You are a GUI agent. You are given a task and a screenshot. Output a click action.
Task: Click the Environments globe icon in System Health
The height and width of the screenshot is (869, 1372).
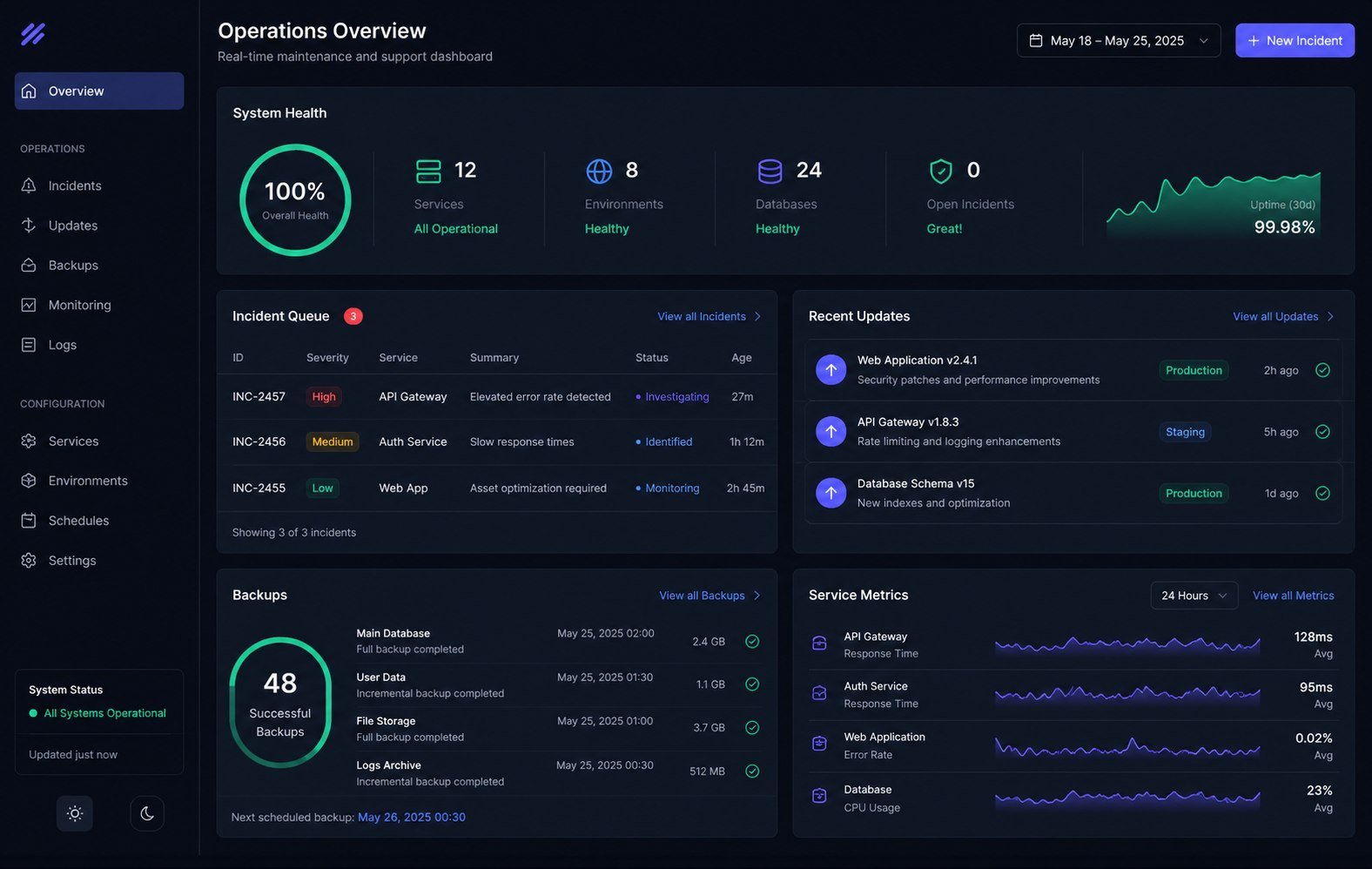pyautogui.click(x=599, y=171)
